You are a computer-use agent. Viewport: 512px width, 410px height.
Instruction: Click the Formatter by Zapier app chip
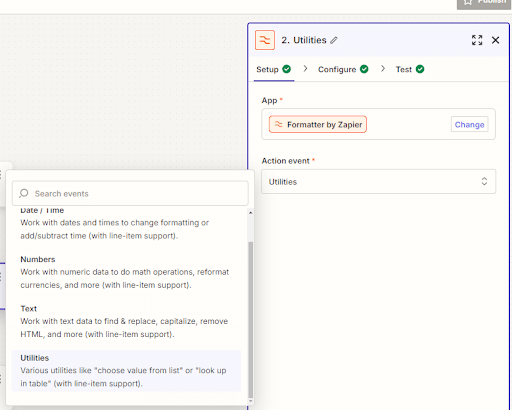pyautogui.click(x=318, y=124)
